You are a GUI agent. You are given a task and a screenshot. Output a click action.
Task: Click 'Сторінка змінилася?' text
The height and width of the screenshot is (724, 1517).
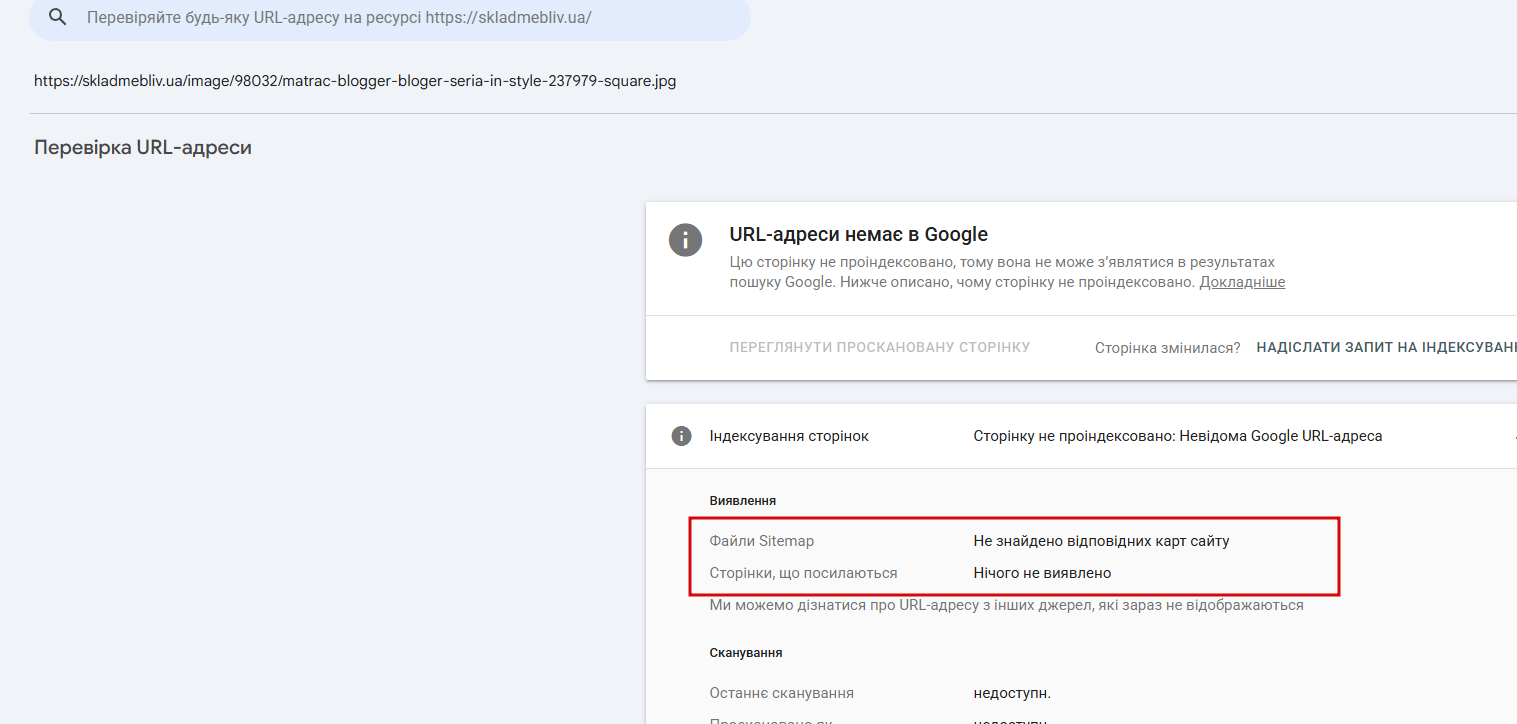point(1167,348)
